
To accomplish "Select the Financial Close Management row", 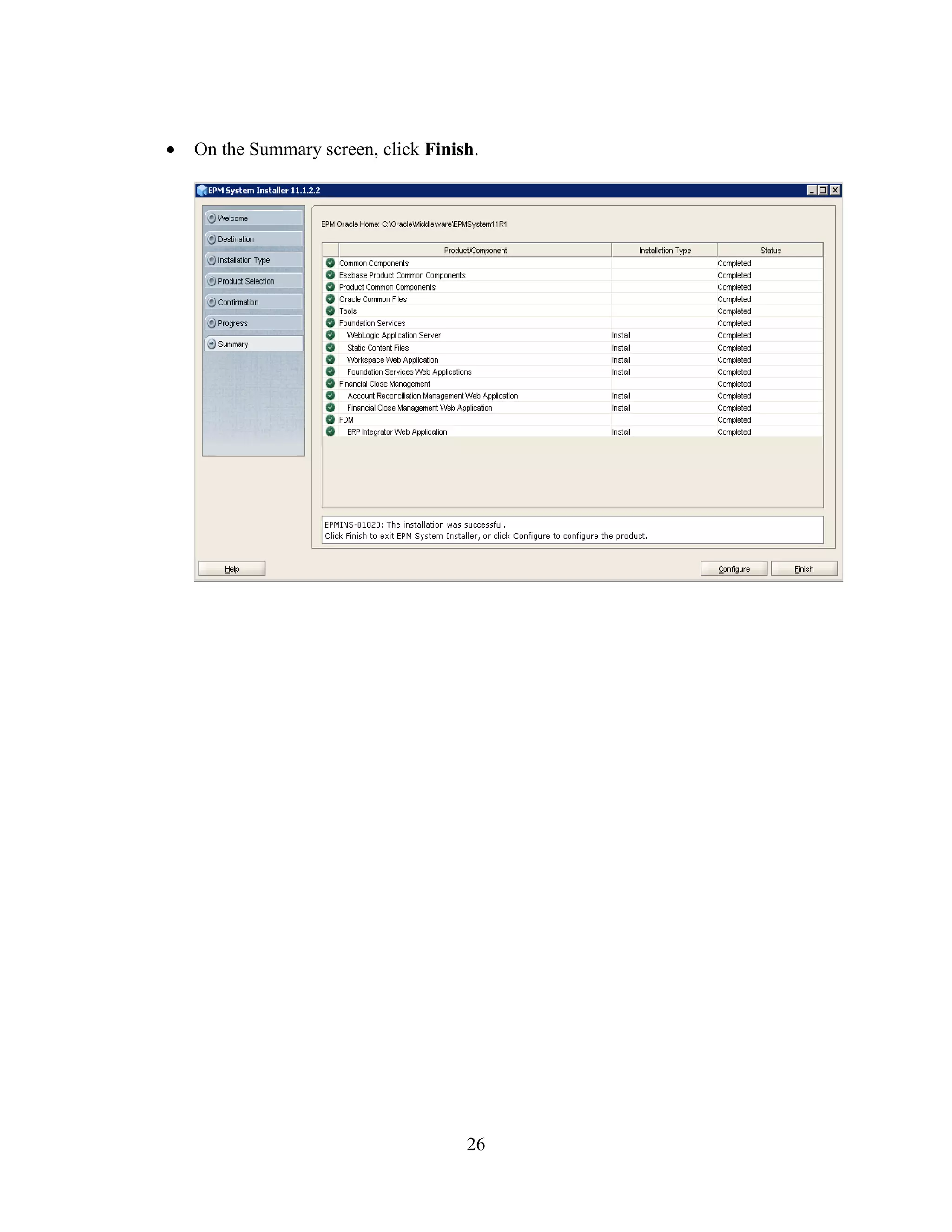I will point(384,384).
